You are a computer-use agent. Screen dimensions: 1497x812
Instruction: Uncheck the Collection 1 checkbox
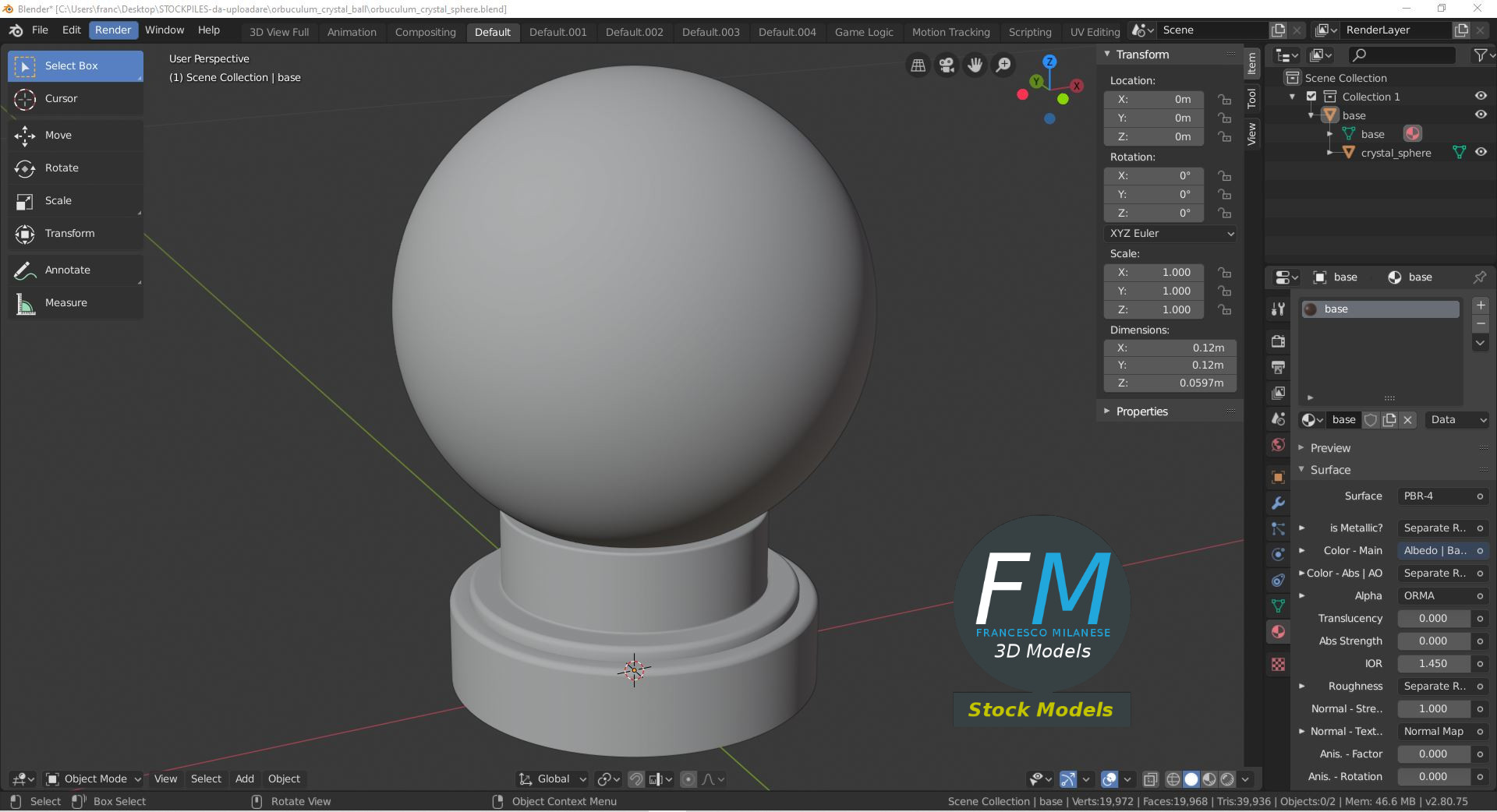(1311, 96)
